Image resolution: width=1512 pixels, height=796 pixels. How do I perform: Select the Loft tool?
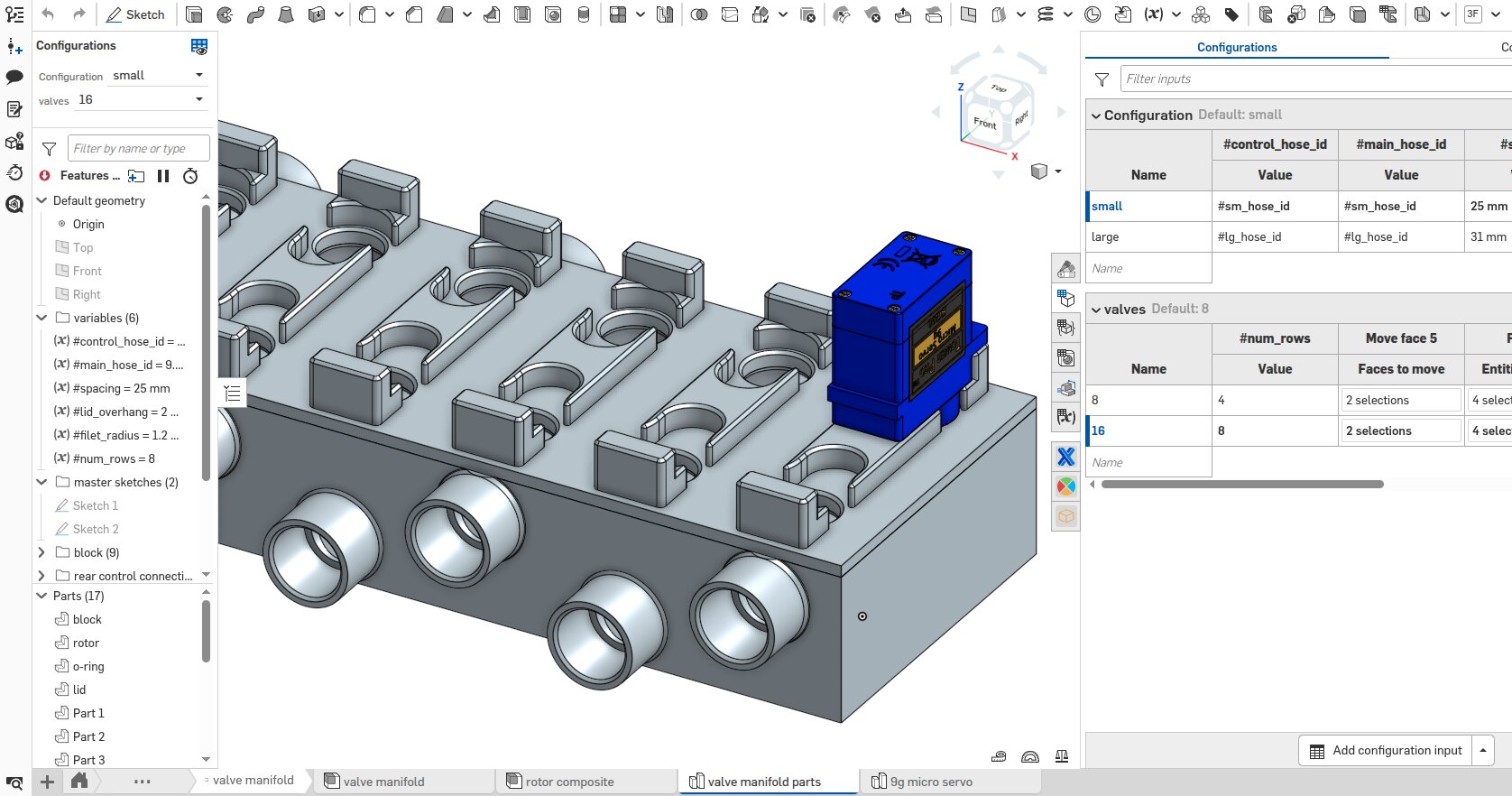click(x=286, y=14)
